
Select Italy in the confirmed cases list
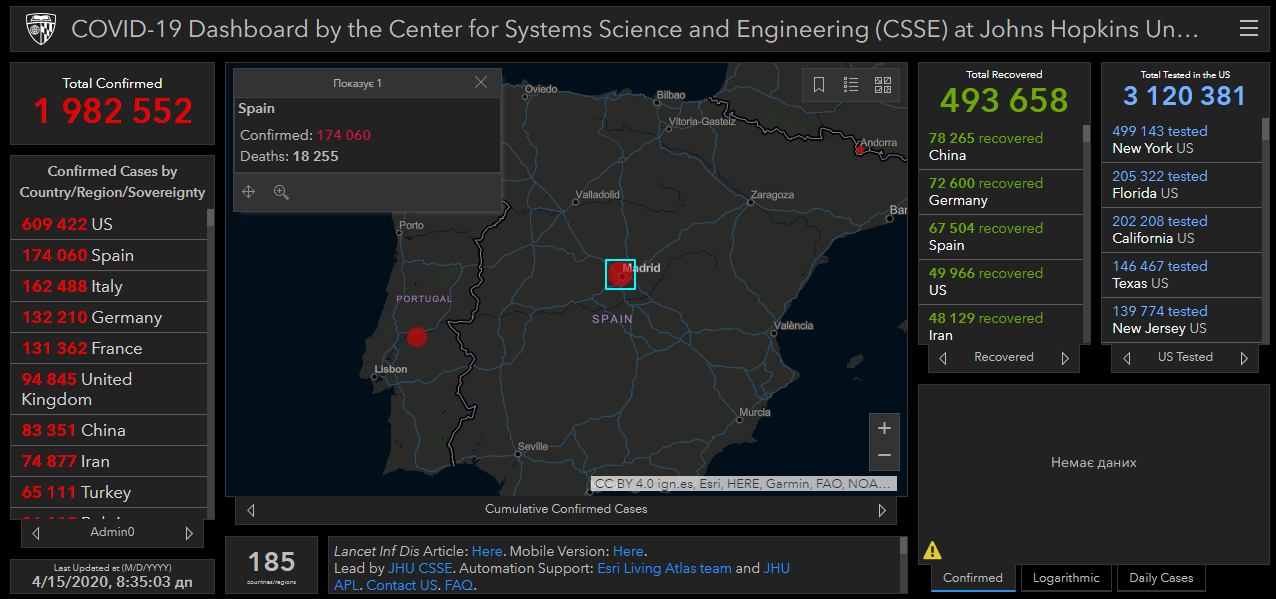point(106,286)
